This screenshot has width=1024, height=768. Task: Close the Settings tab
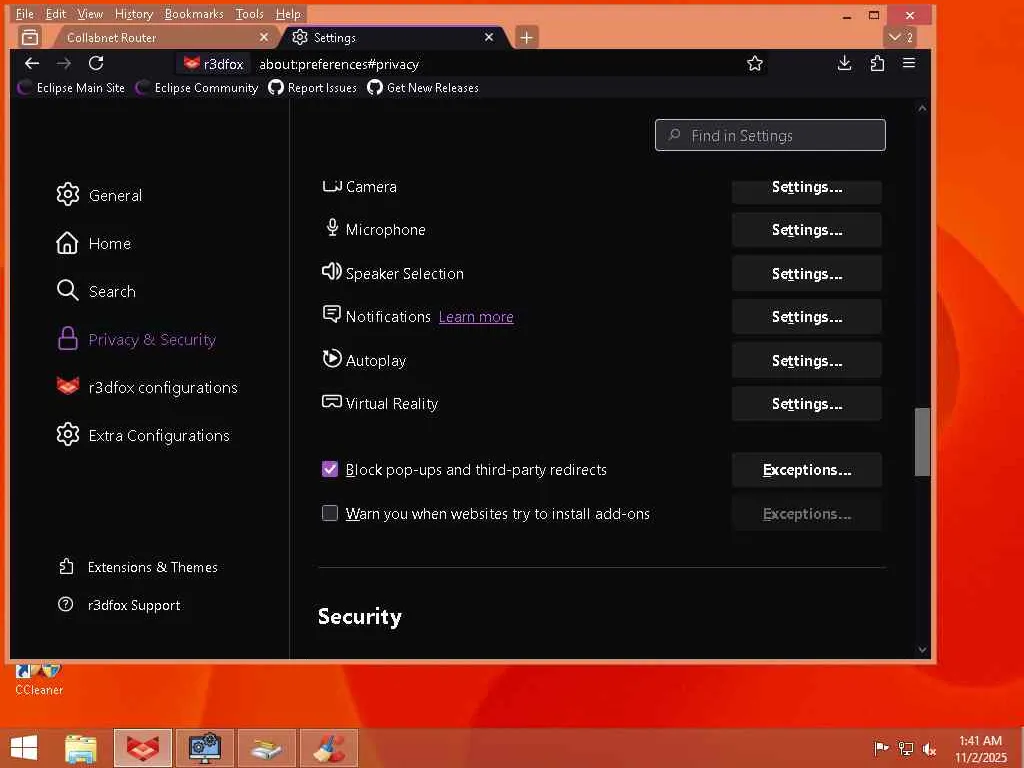[x=488, y=37]
